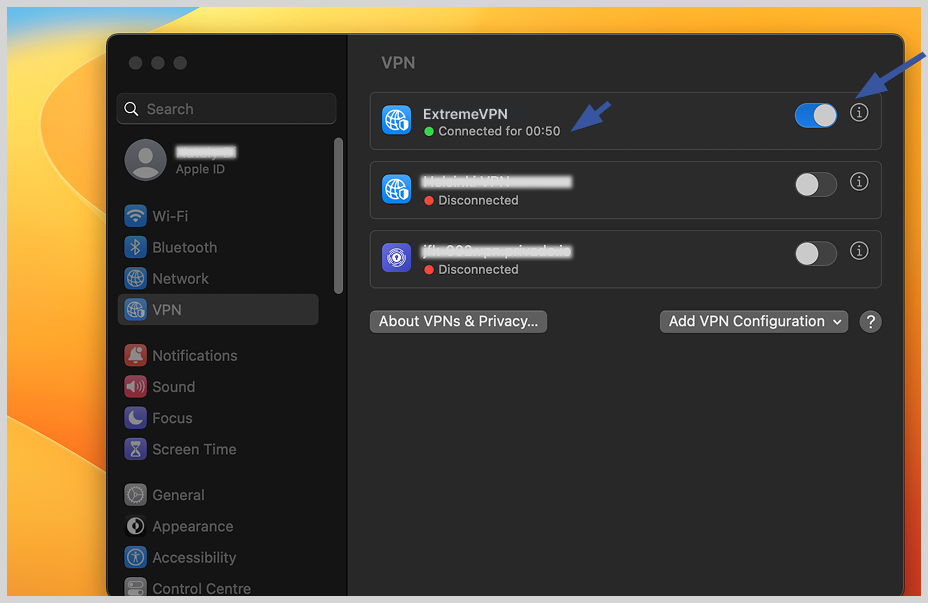Screen dimensions: 928x603
Task: Open Wi-Fi settings
Action: click(x=218, y=216)
